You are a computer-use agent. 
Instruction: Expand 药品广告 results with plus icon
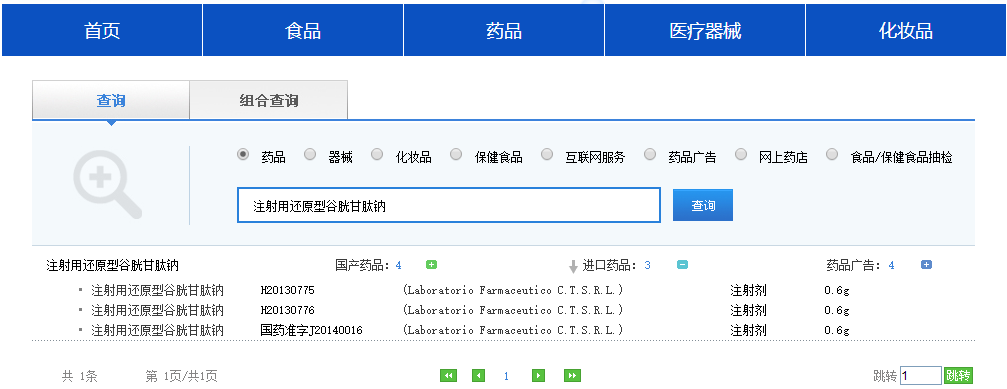click(x=926, y=264)
